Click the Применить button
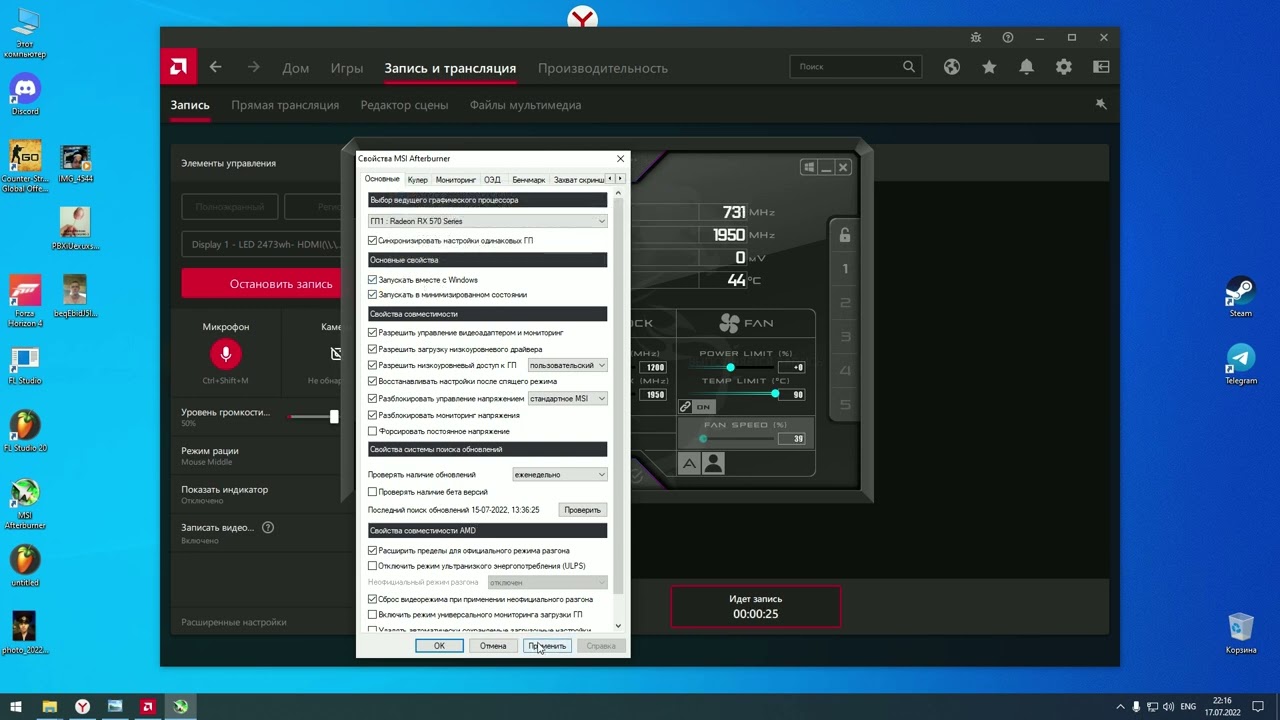 547,646
